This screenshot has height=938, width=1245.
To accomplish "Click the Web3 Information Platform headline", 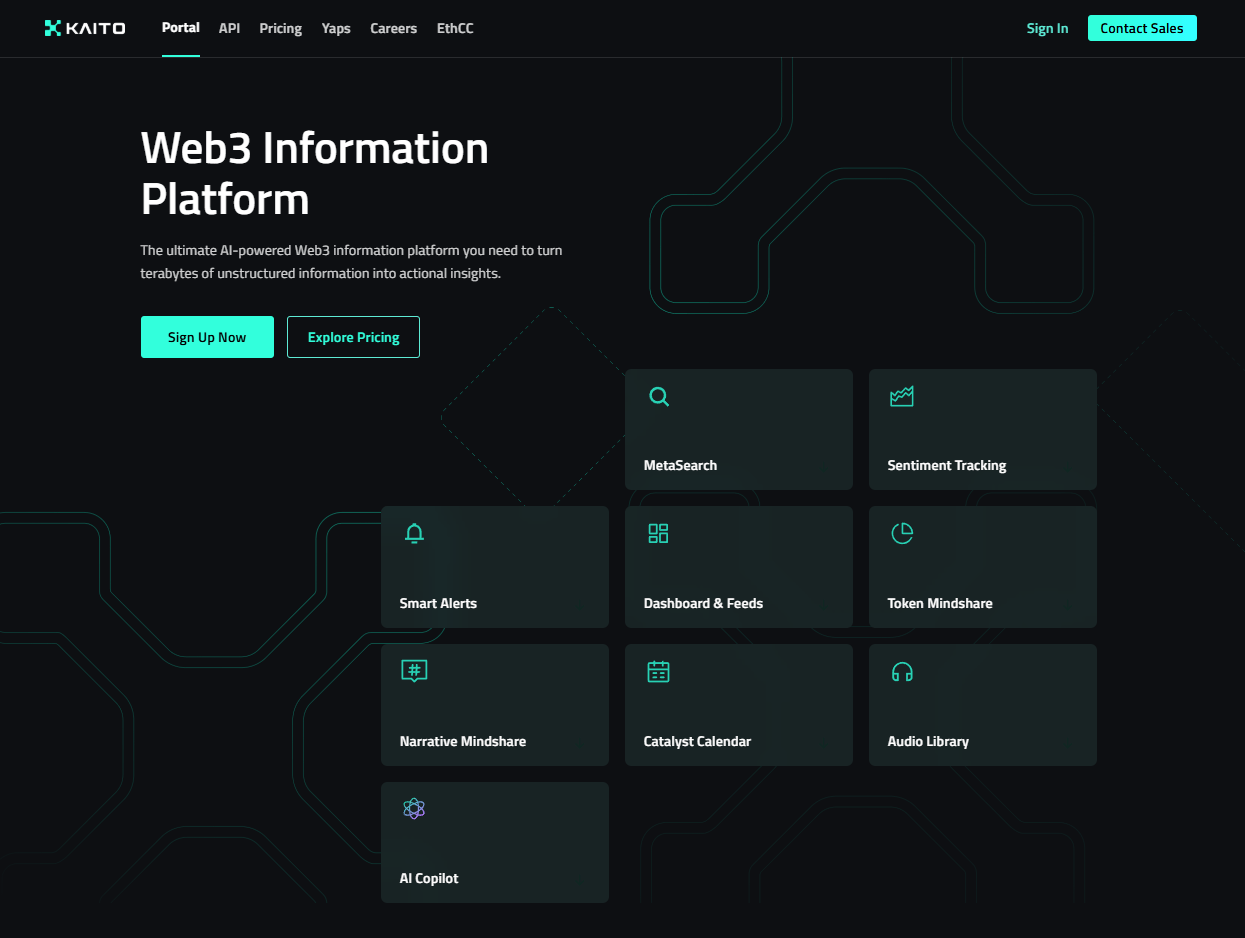I will point(315,174).
